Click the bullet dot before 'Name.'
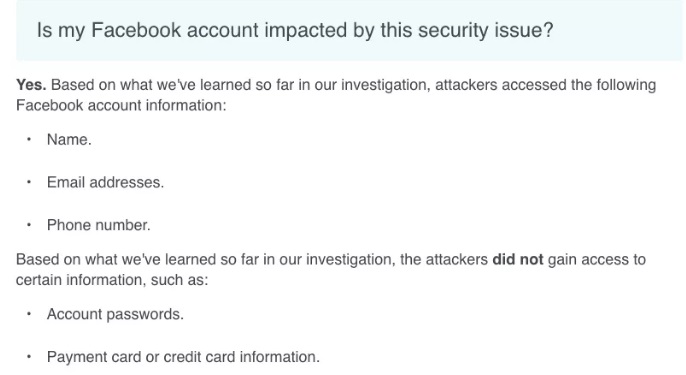Viewport: 686px width, 375px height. (x=29, y=139)
